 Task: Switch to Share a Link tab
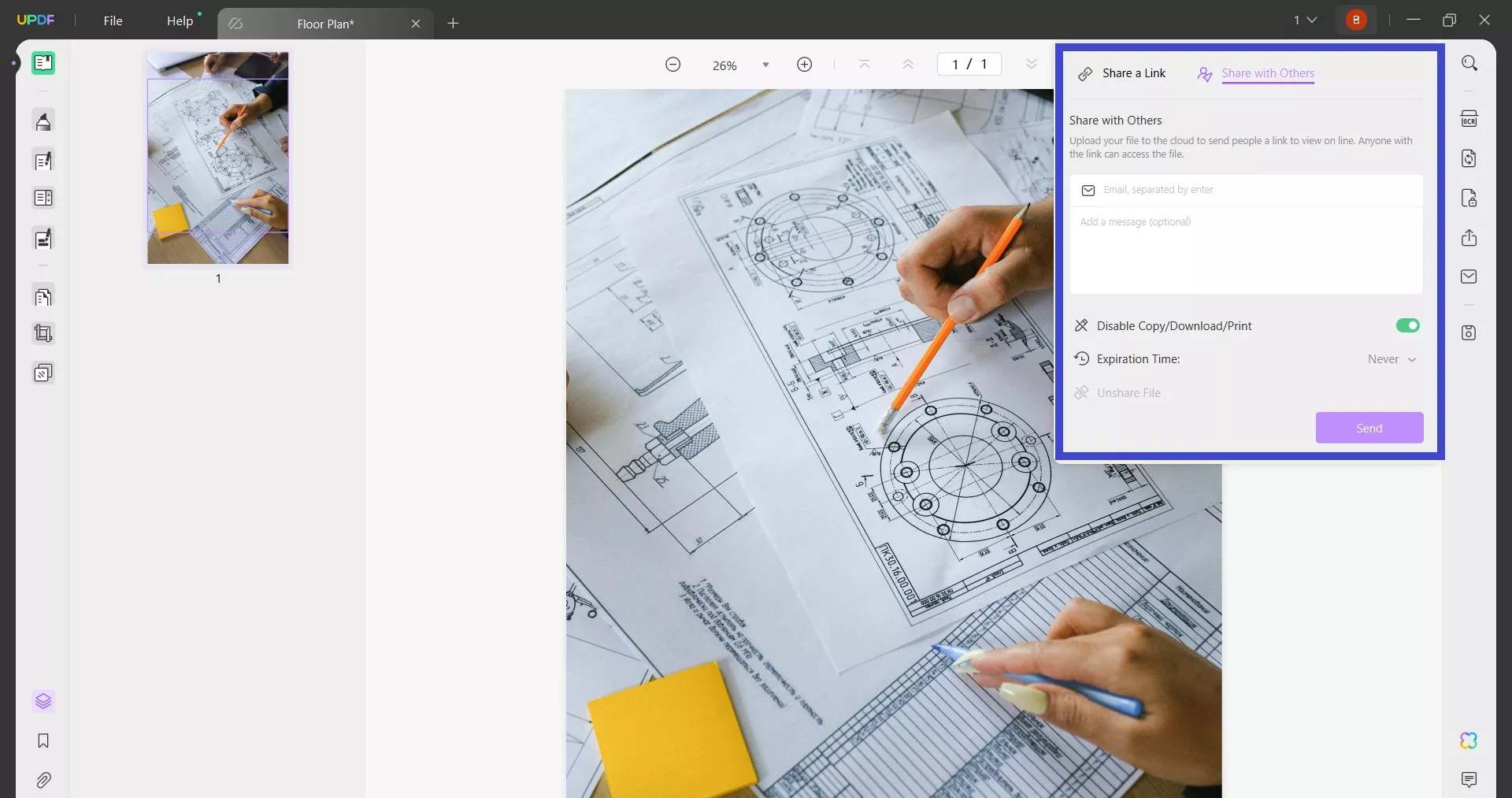[1122, 73]
